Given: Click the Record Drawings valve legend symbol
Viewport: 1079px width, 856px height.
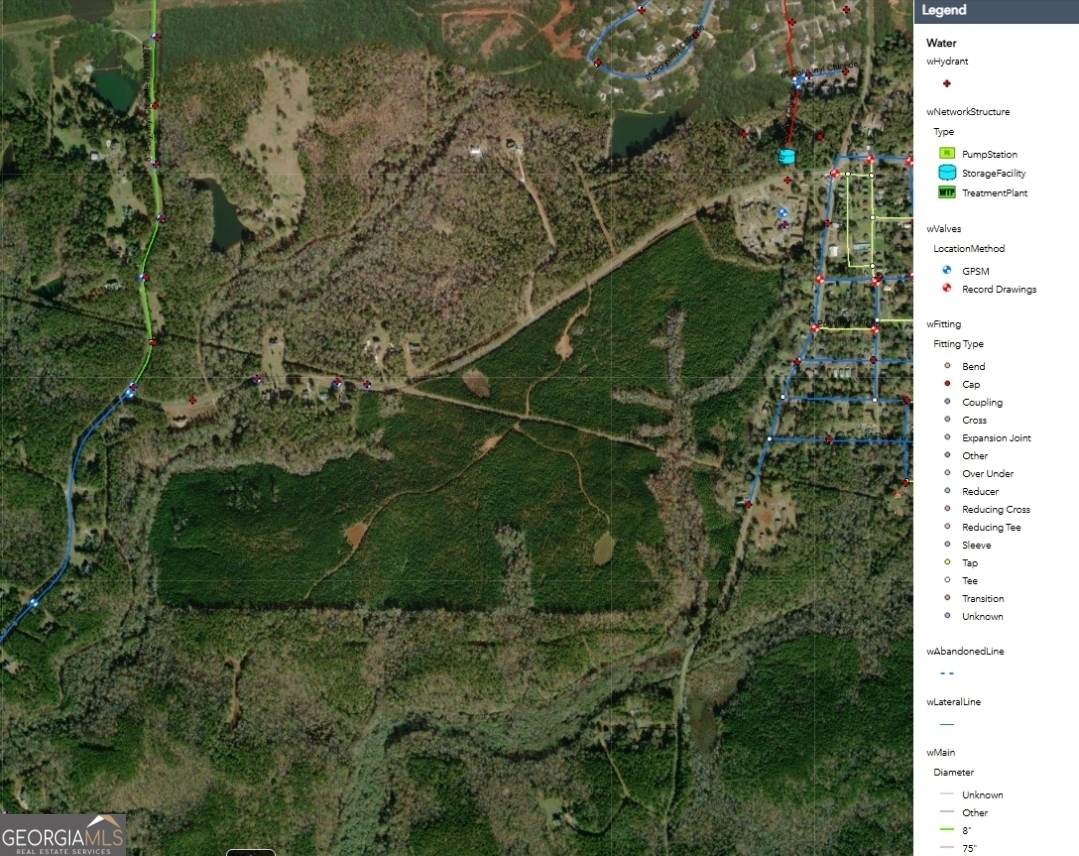Looking at the screenshot, I should tap(946, 289).
